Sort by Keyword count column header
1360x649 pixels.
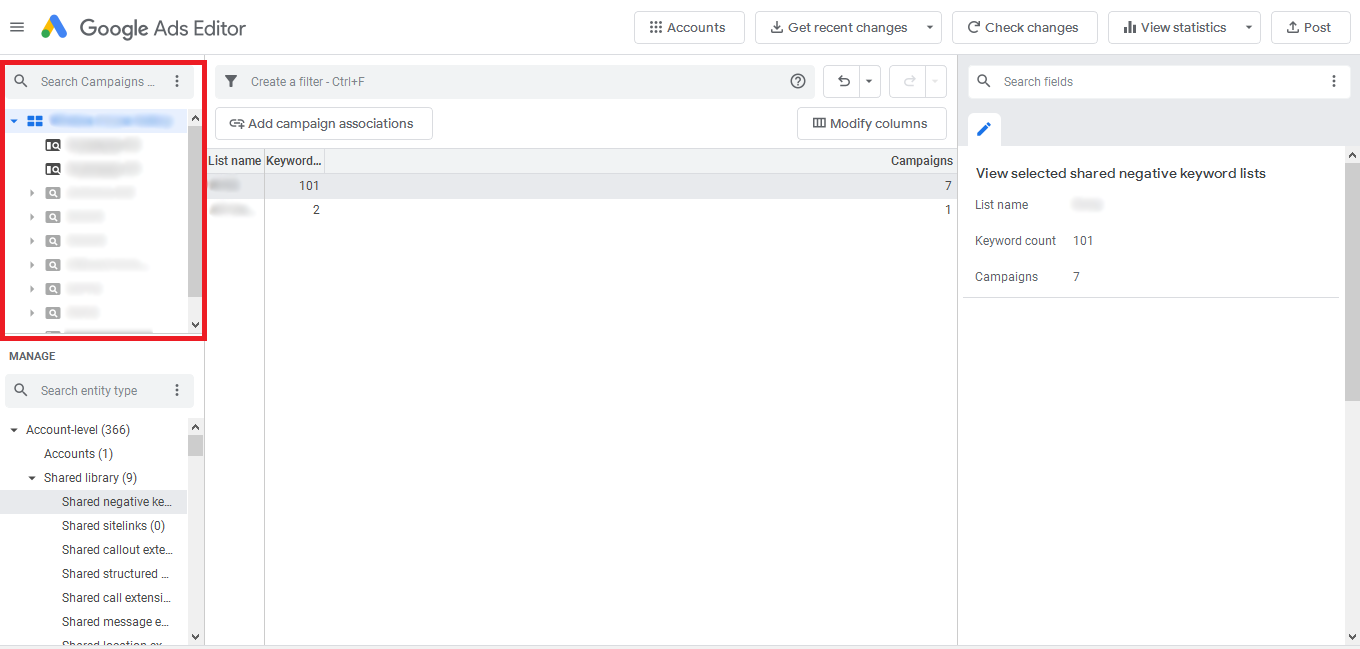pos(294,161)
